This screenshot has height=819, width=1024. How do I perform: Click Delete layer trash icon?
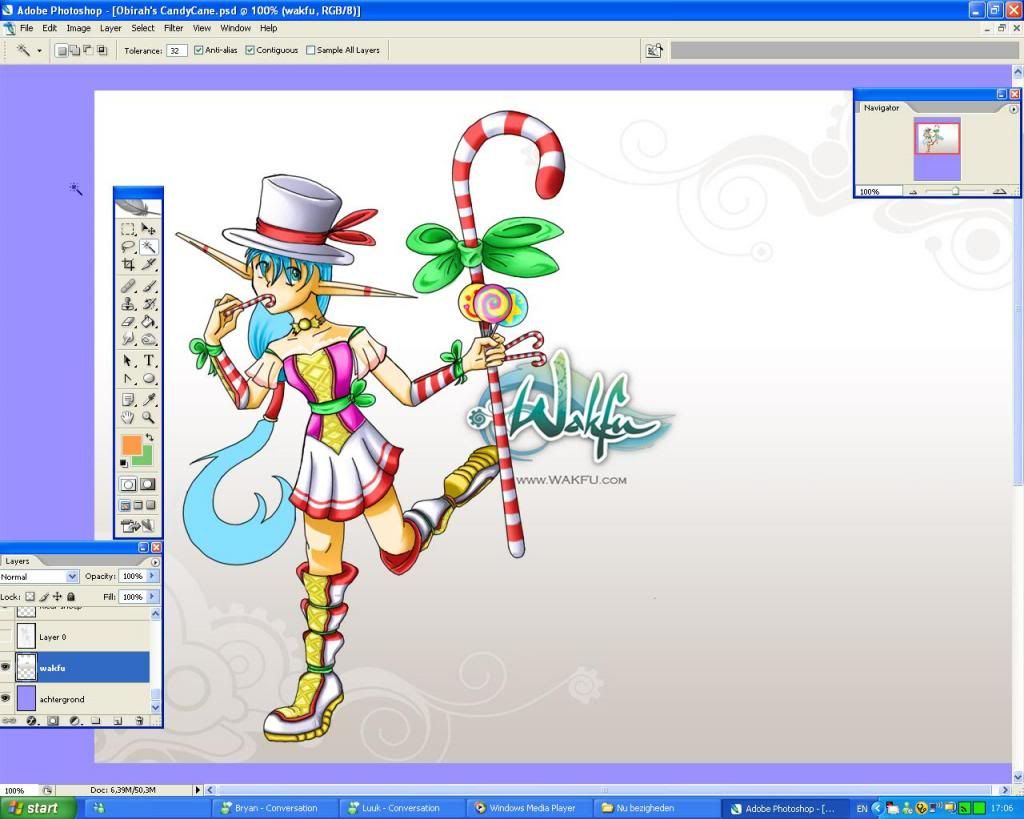coord(139,720)
